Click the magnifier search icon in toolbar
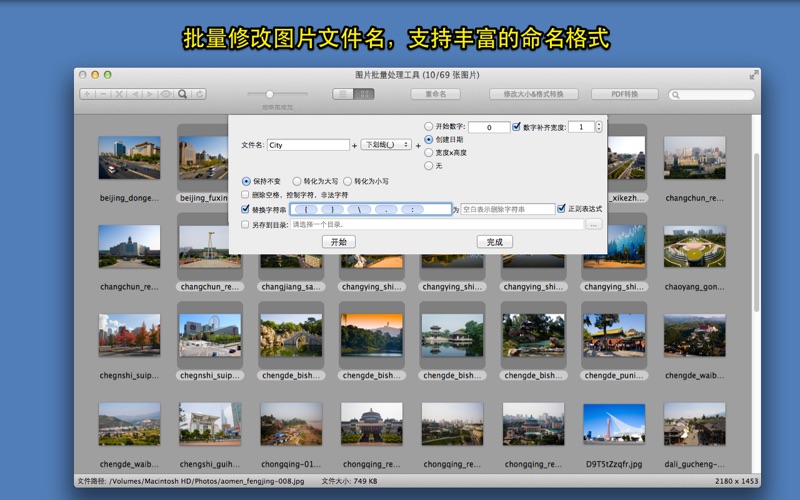 [182, 94]
